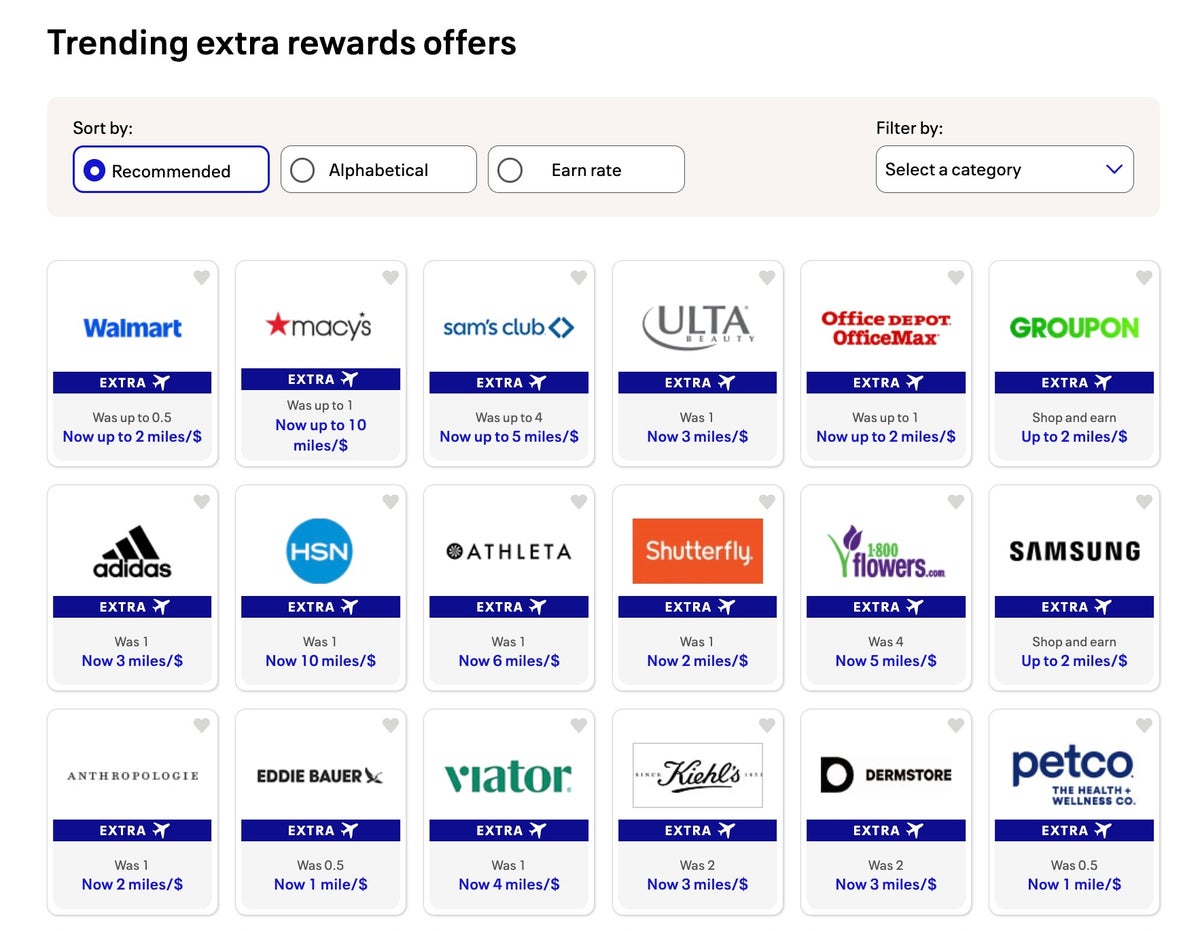The height and width of the screenshot is (931, 1200).
Task: Favorite the Walmart offer with heart icon
Action: (x=202, y=278)
